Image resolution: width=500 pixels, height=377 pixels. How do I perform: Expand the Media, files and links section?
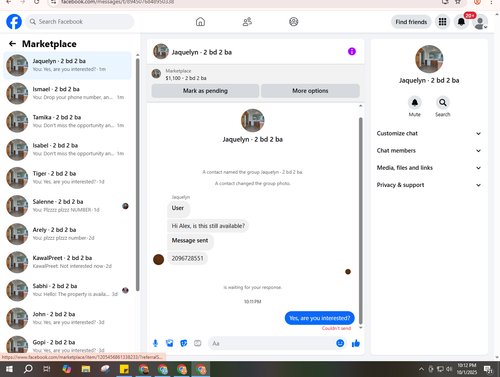pyautogui.click(x=429, y=168)
